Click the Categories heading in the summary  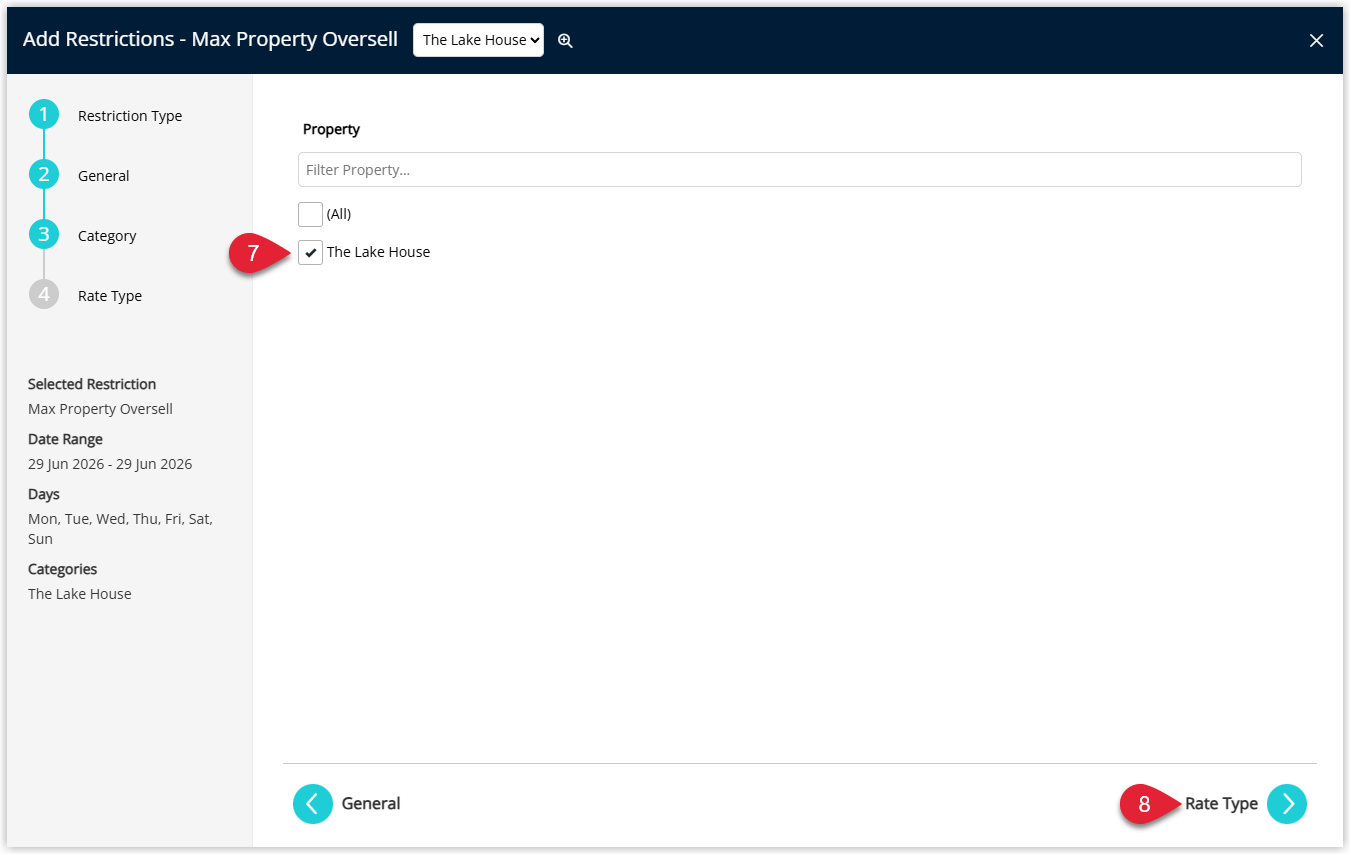pos(63,569)
